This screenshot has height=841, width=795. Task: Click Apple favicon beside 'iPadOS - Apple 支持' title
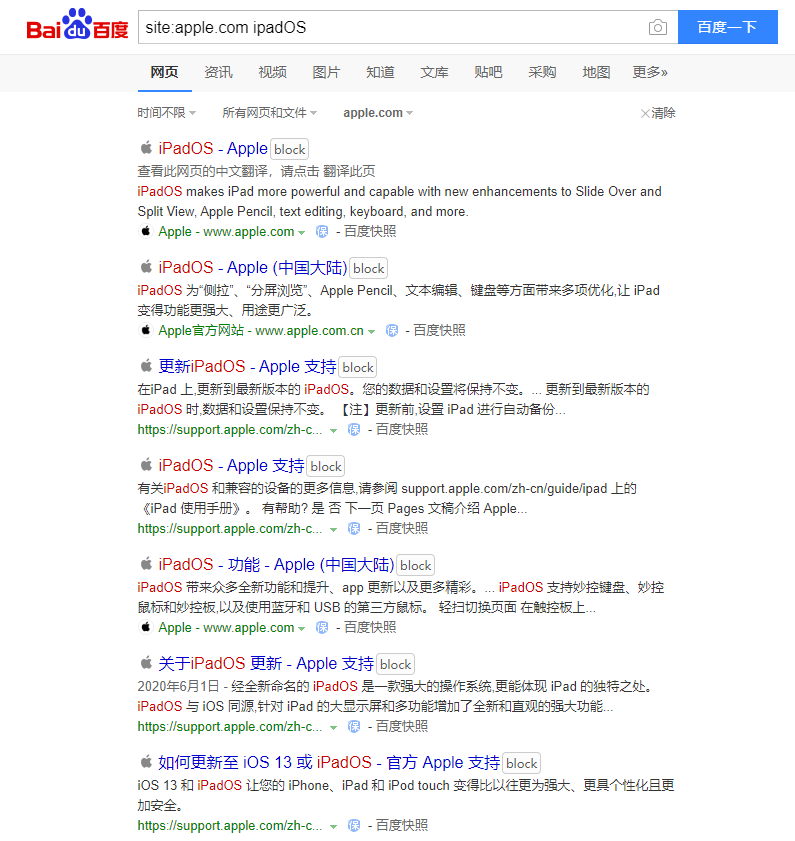pyautogui.click(x=146, y=465)
